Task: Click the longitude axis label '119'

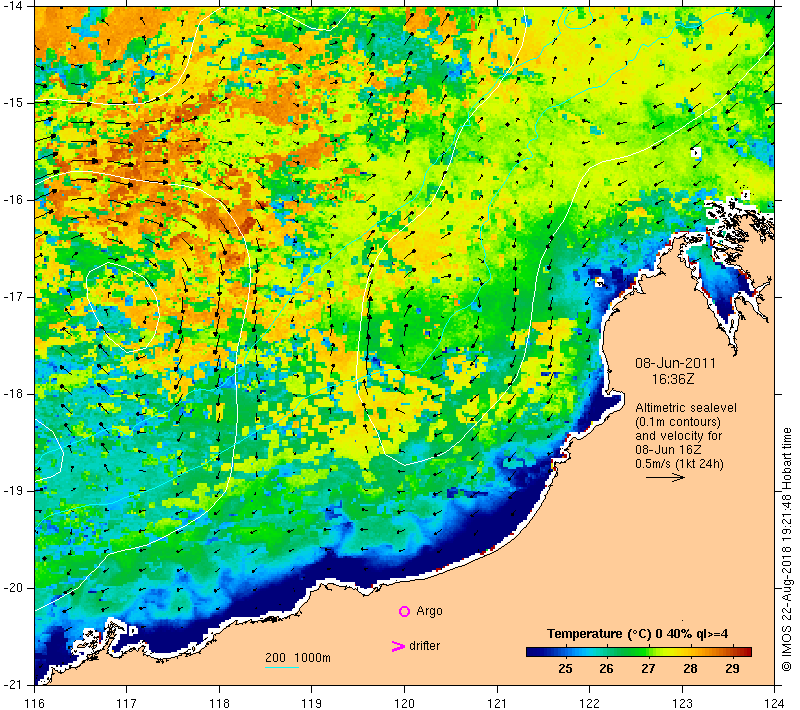Action: (x=312, y=703)
